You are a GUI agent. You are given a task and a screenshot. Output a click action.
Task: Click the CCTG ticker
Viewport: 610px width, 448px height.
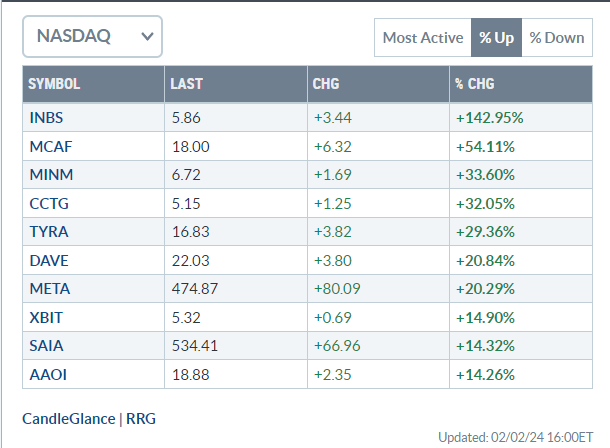[x=48, y=204]
